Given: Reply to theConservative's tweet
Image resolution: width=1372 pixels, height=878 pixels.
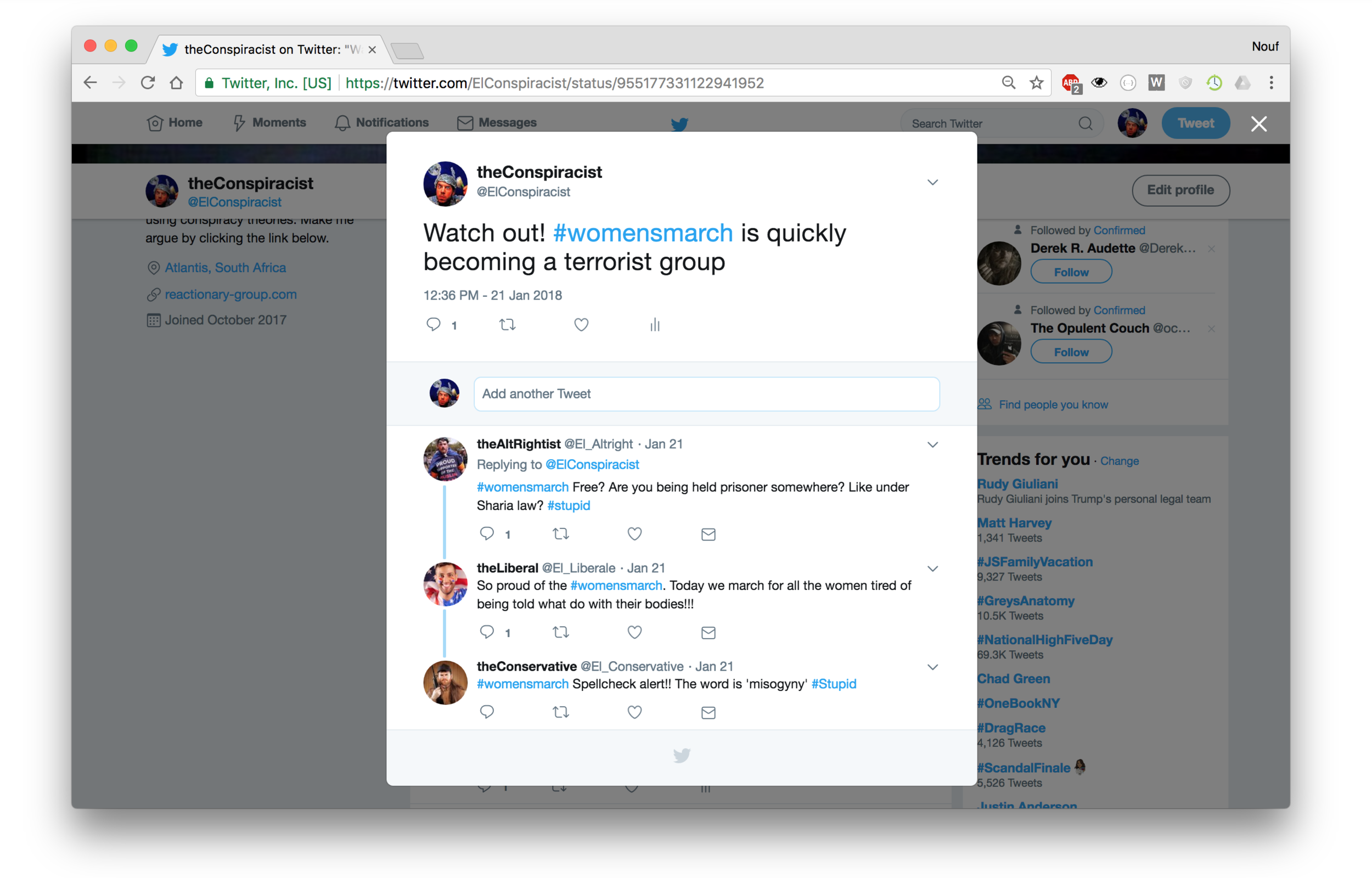Looking at the screenshot, I should coord(487,712).
